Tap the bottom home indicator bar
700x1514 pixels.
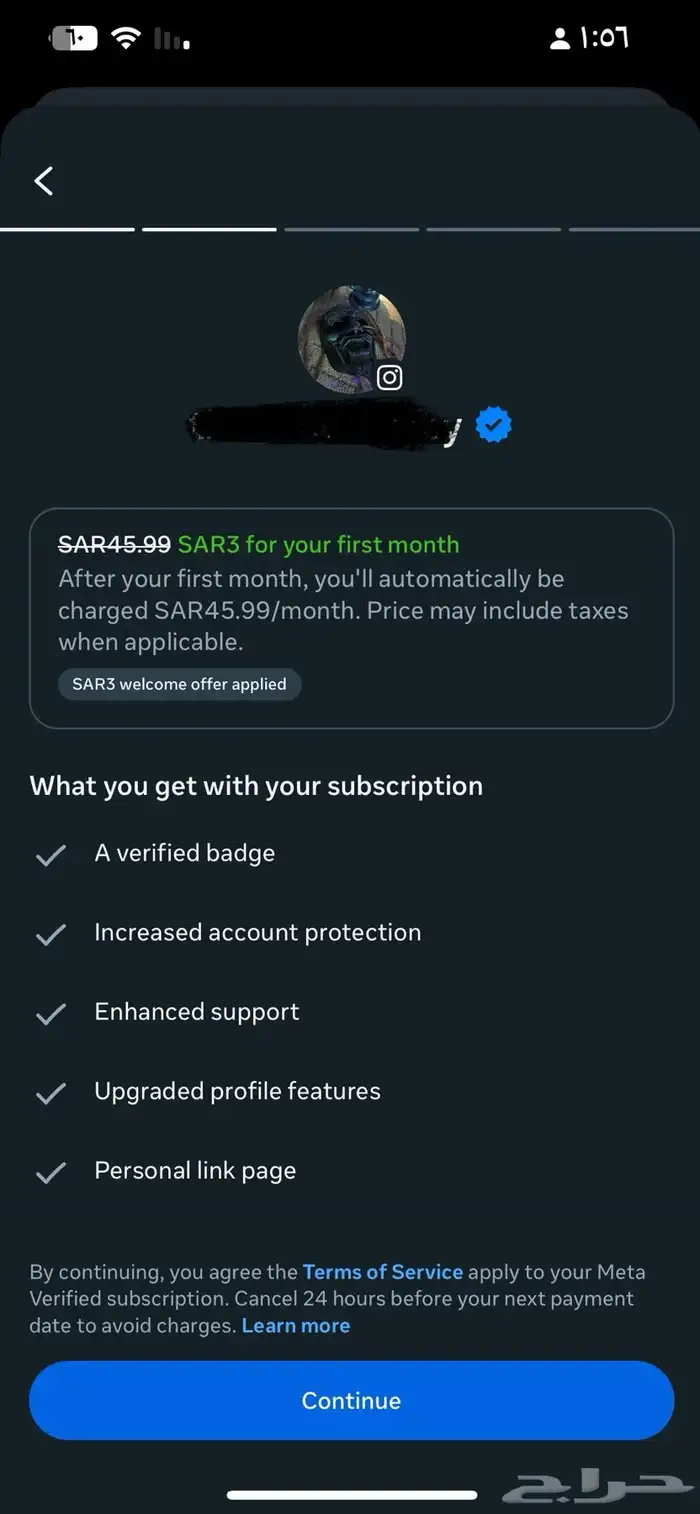352,1495
